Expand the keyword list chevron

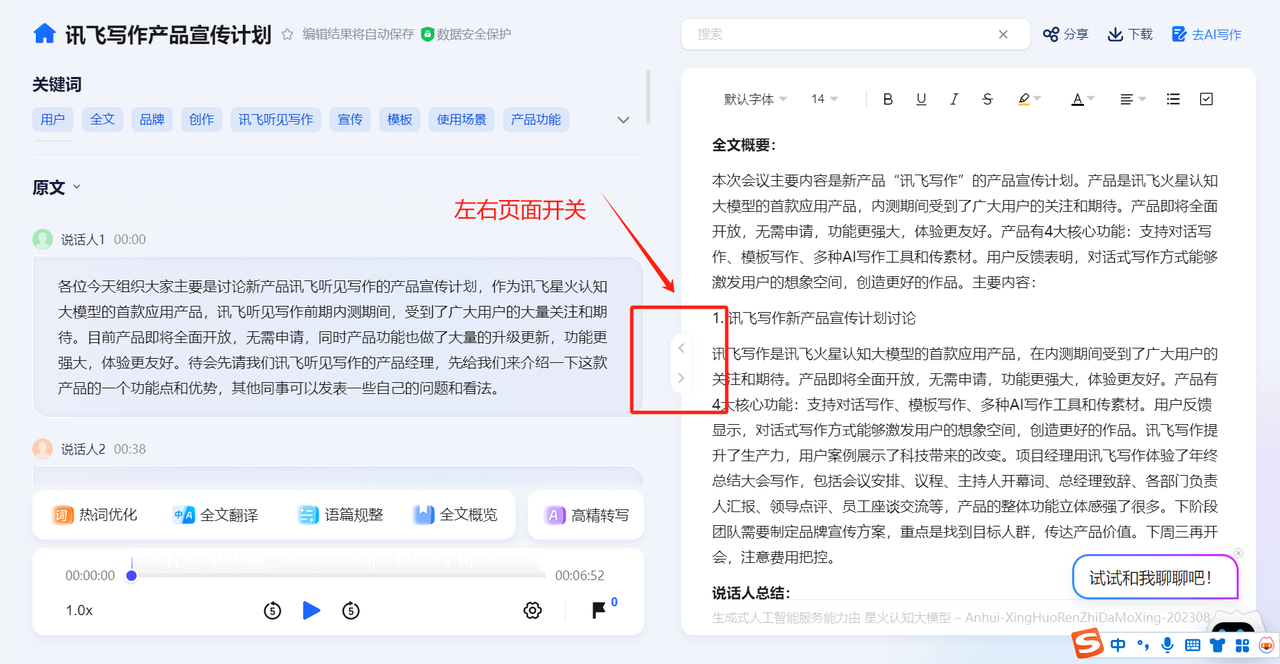[623, 120]
